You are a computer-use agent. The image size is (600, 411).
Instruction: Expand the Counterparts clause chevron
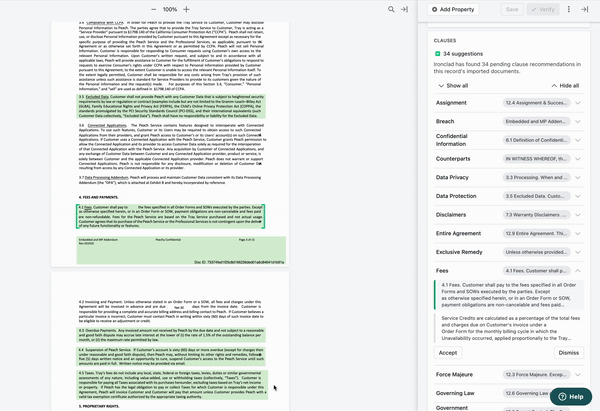578,159
